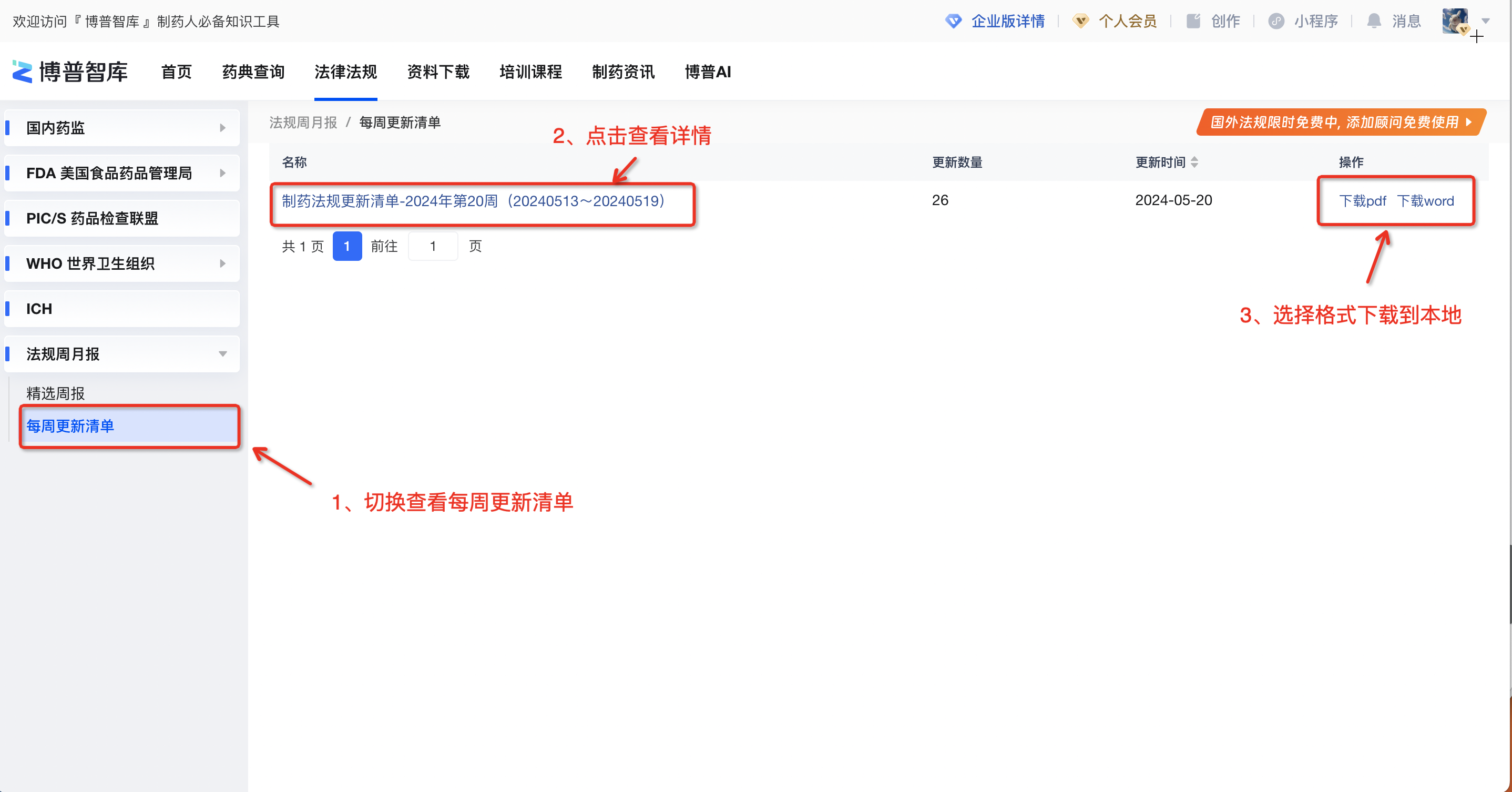Select 法律法规 tab

346,72
